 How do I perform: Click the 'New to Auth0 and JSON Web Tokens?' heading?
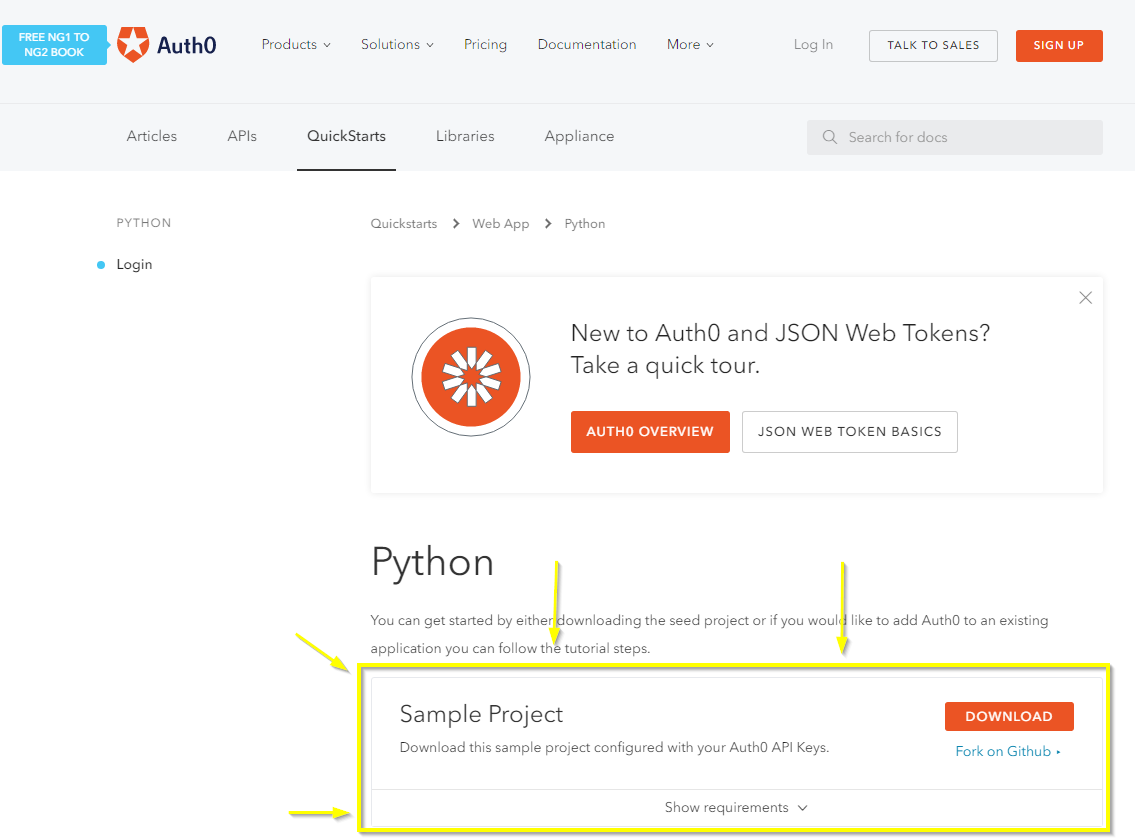(x=780, y=333)
